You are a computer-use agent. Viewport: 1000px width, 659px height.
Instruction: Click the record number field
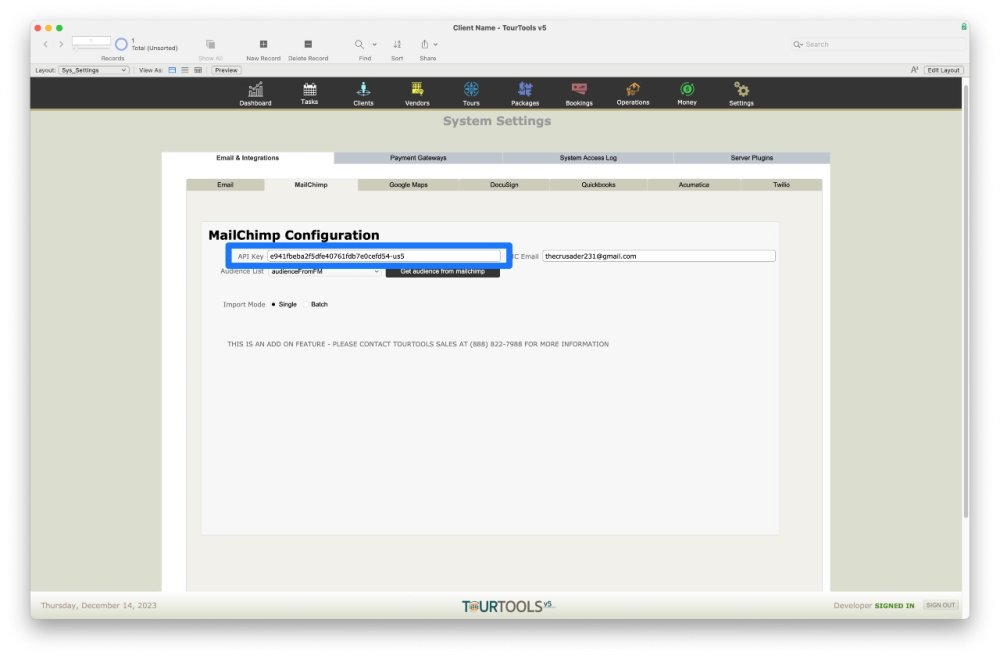coord(91,41)
